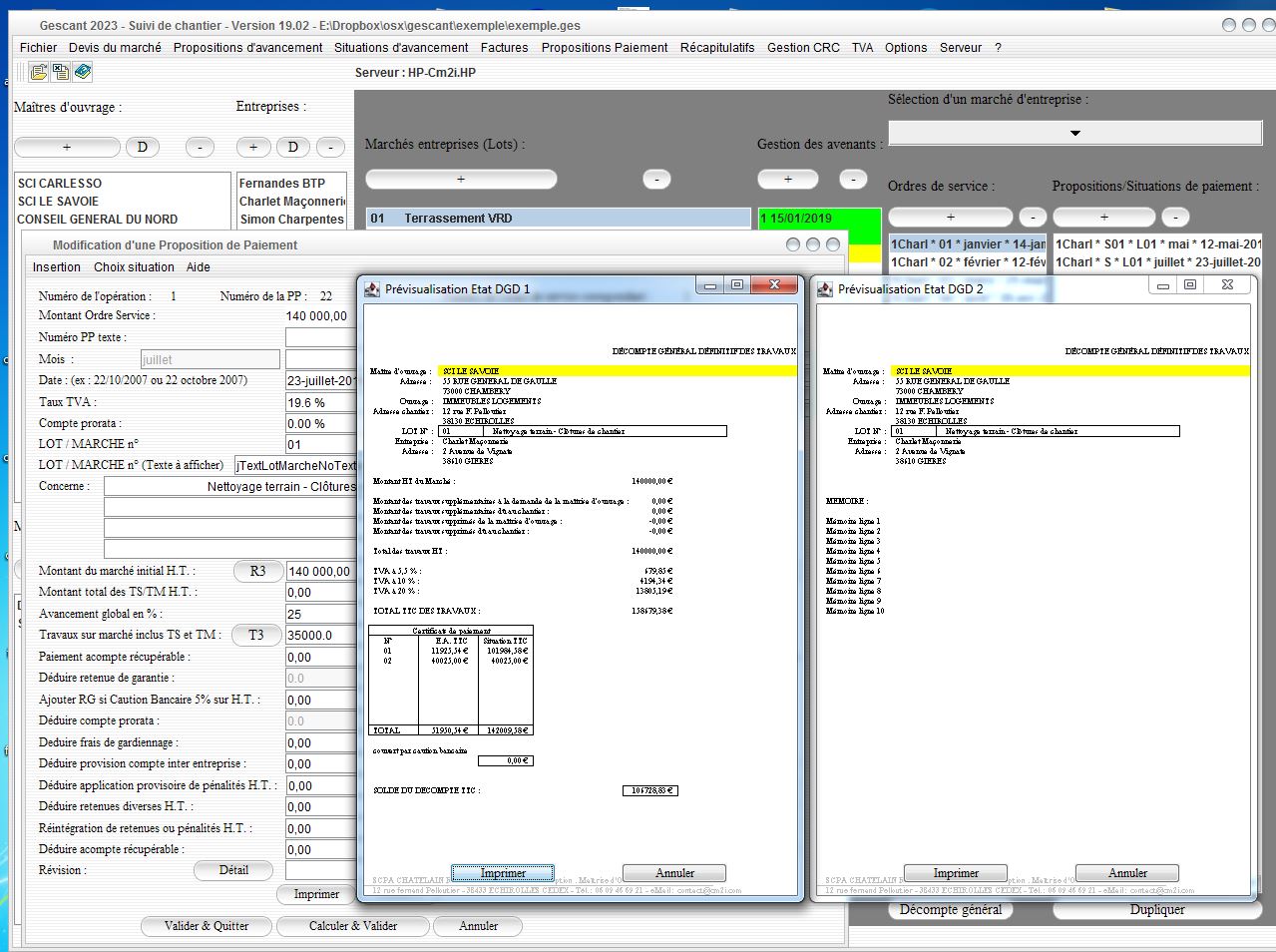Screen dimensions: 1276x952
Task: Click Annuler in the Etat DGD 2 preview
Action: point(1127,873)
